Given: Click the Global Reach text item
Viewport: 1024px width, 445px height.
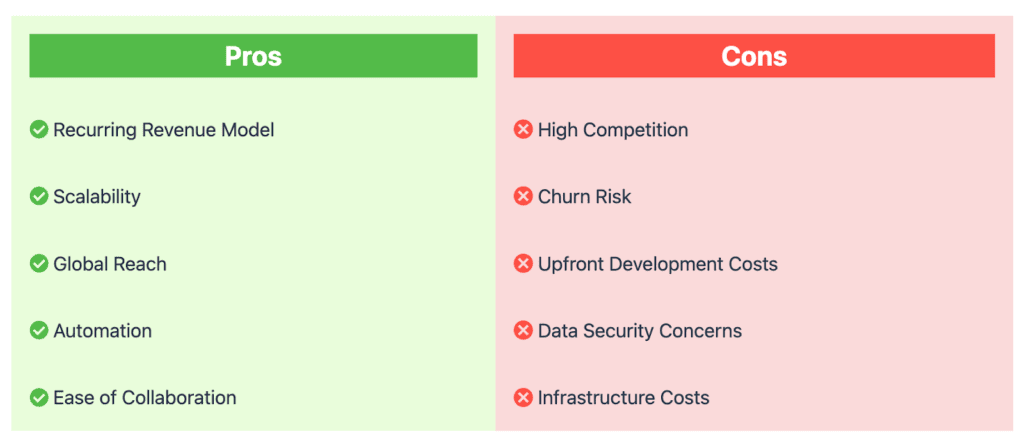Looking at the screenshot, I should [110, 263].
